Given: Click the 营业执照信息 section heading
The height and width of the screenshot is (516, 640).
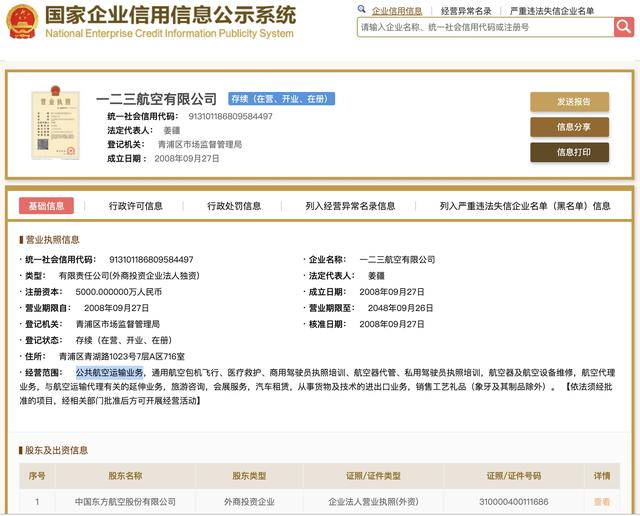Looking at the screenshot, I should pyautogui.click(x=52, y=240).
